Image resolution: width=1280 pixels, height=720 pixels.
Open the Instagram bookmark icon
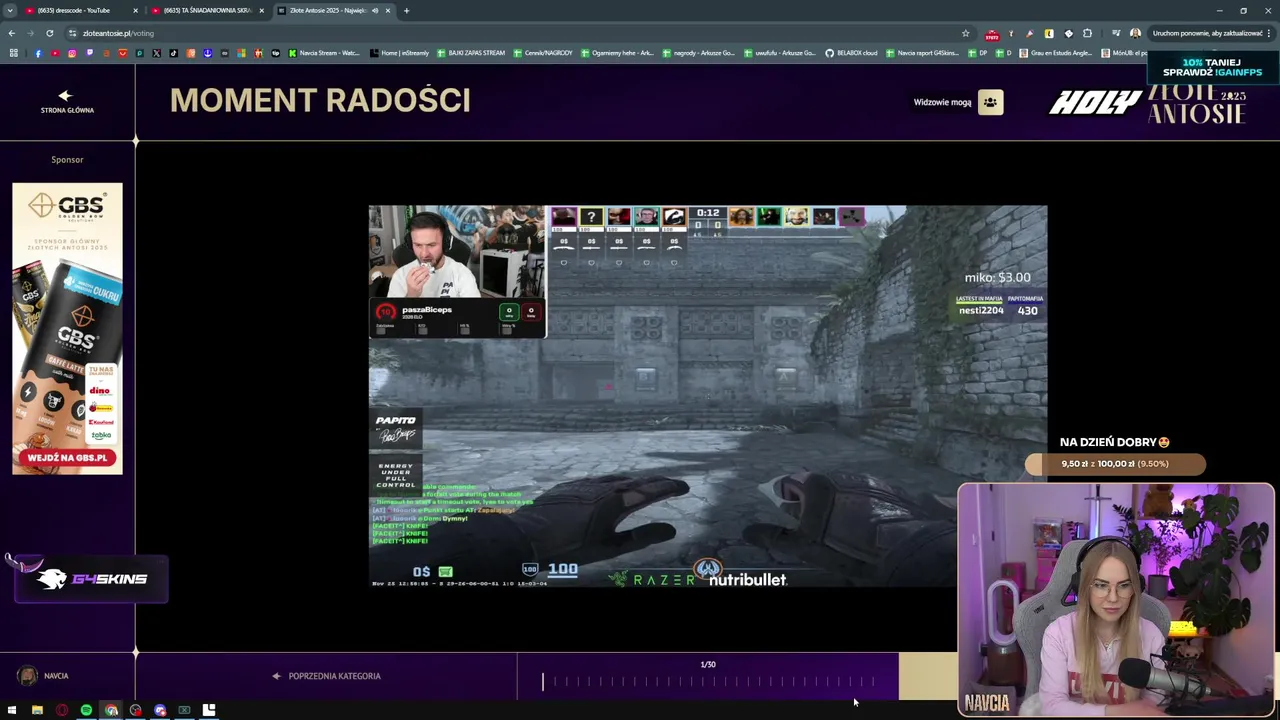(x=72, y=53)
